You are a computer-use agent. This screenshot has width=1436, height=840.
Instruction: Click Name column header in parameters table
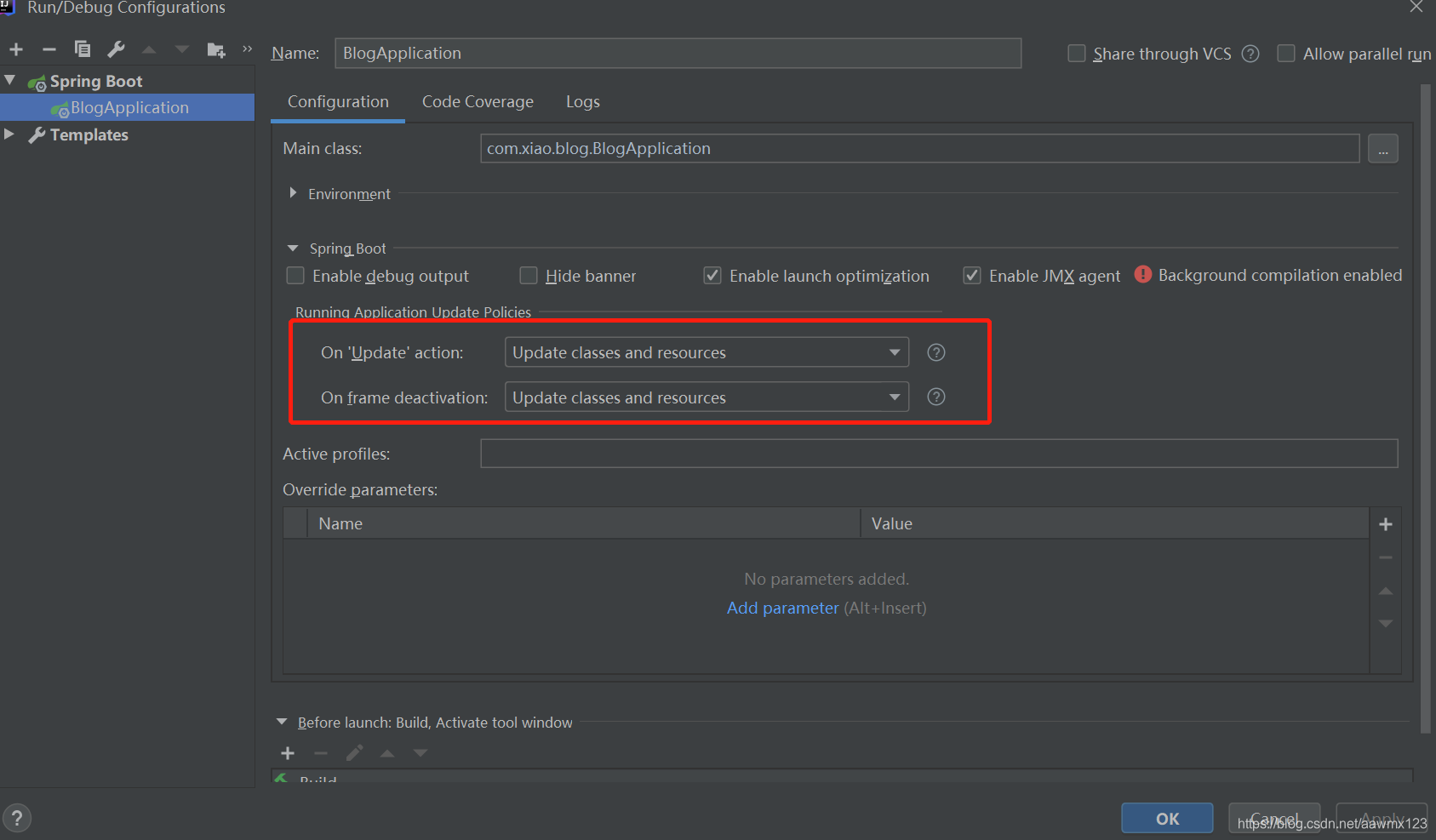(584, 523)
